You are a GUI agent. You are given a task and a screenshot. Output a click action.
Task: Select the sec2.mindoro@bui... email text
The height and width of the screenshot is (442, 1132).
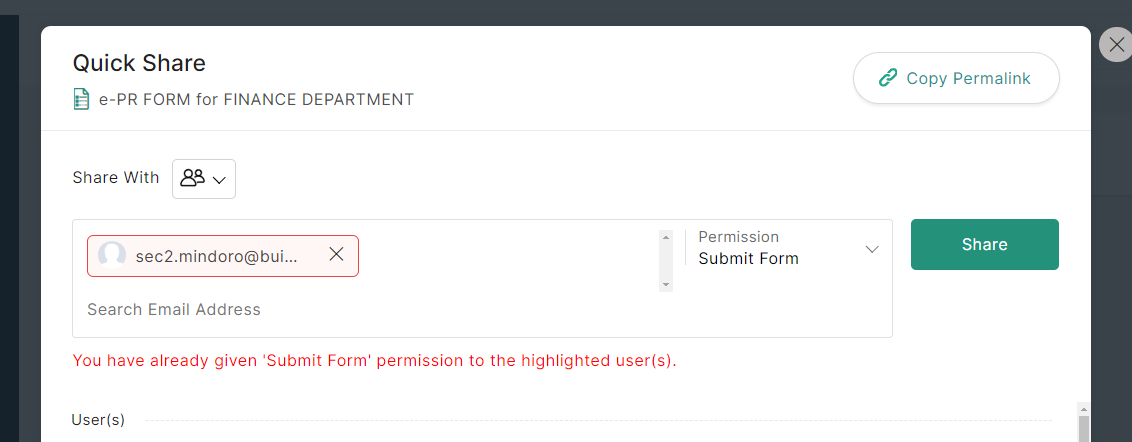point(216,256)
